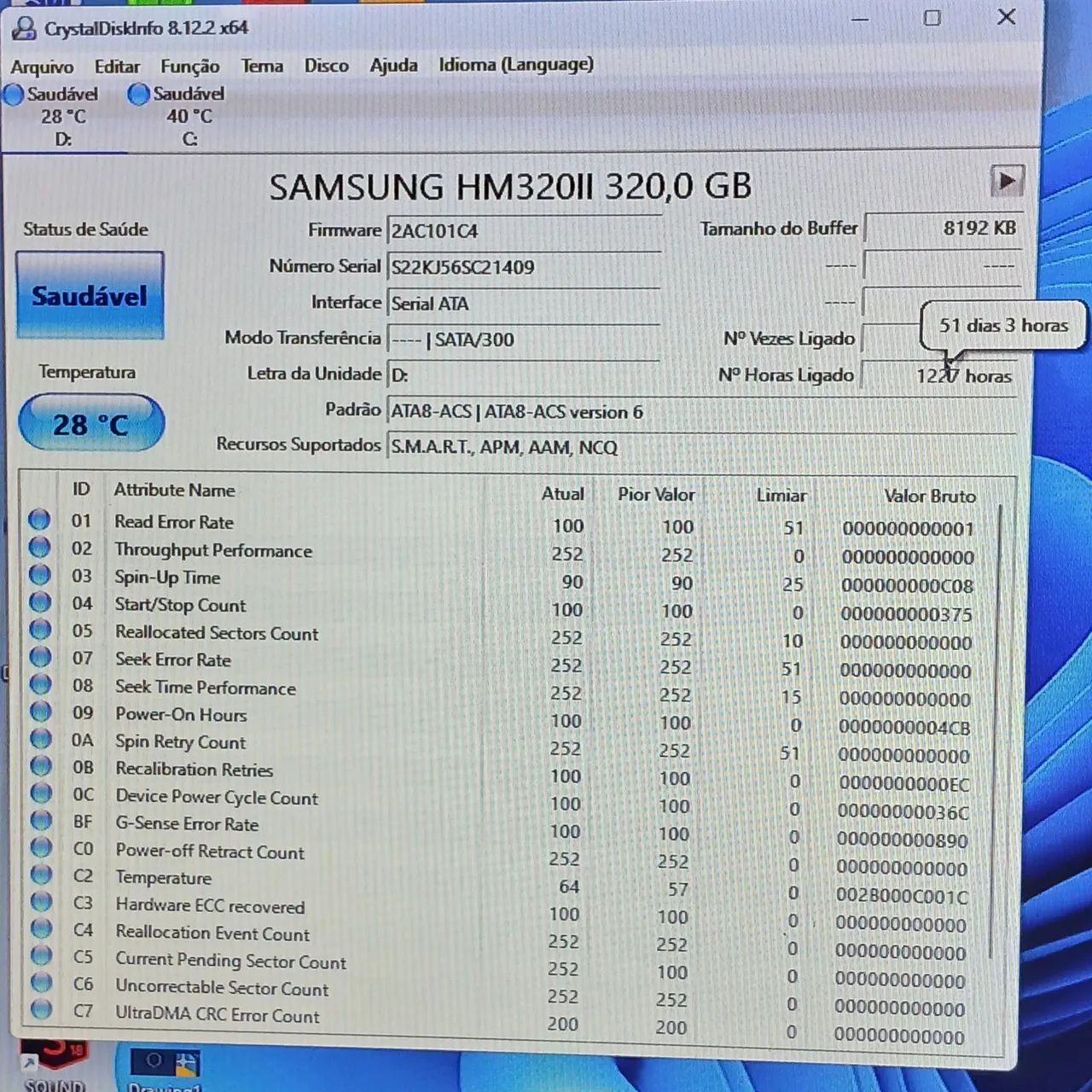
Task: Click the Tamanho do Buffer 8192 KB field
Action: tap(943, 228)
